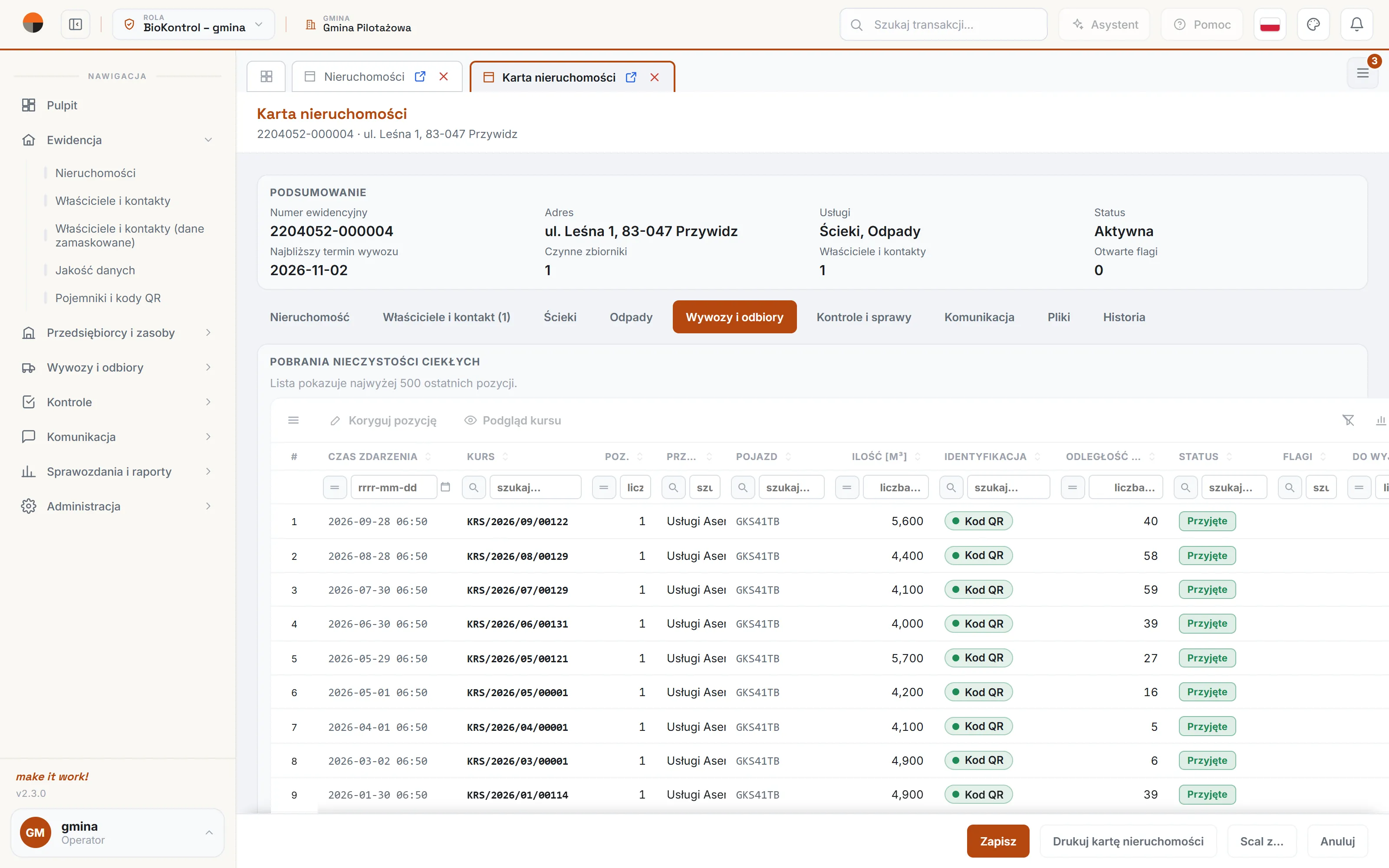Open right side panel menu with badge

point(1363,73)
